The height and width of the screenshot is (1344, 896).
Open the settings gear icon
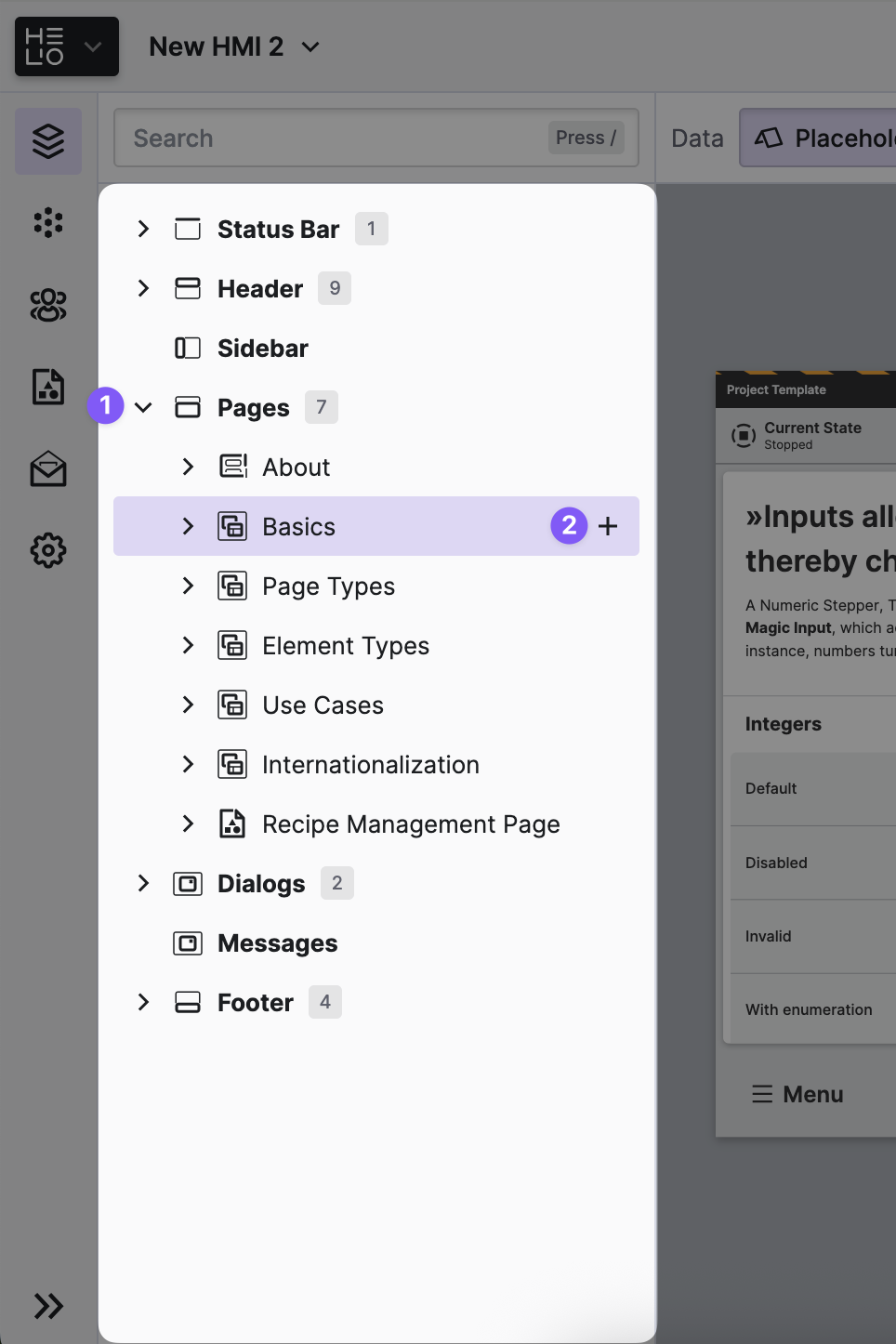(48, 551)
